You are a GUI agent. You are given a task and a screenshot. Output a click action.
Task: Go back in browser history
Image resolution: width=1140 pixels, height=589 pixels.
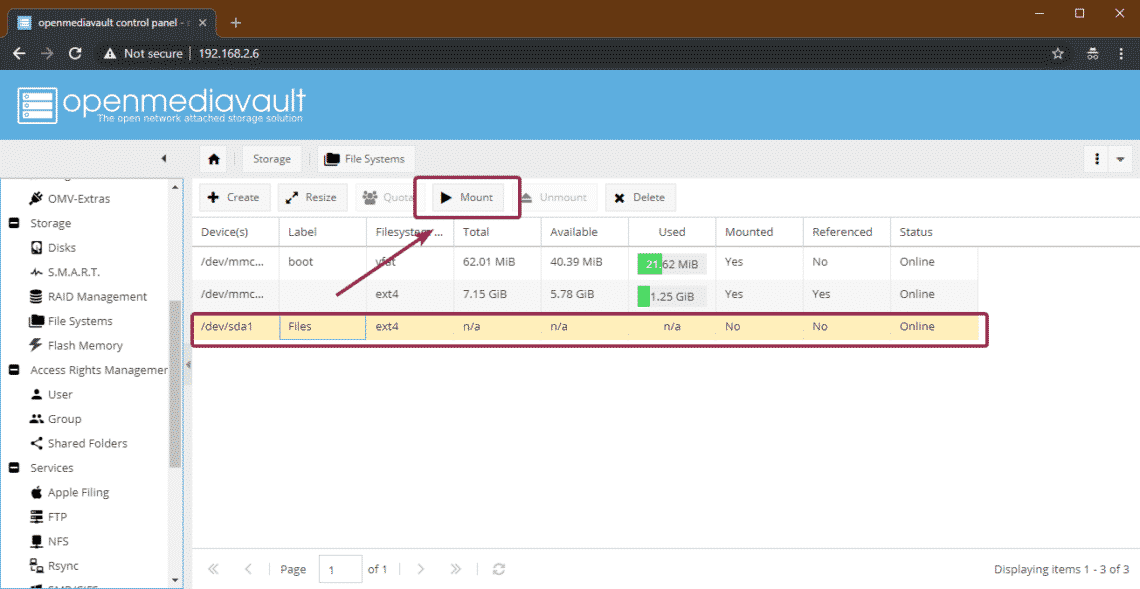tap(20, 53)
